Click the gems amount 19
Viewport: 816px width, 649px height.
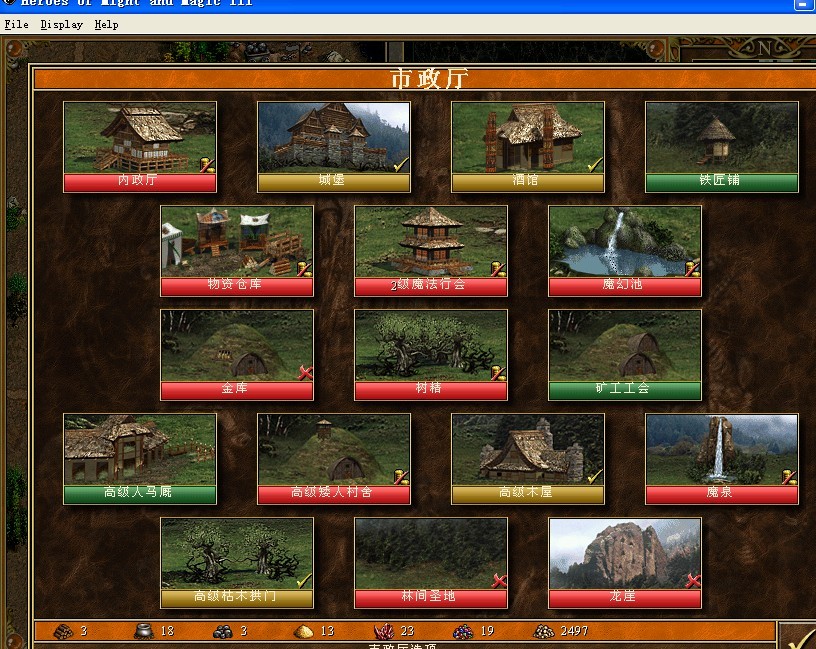tap(487, 631)
